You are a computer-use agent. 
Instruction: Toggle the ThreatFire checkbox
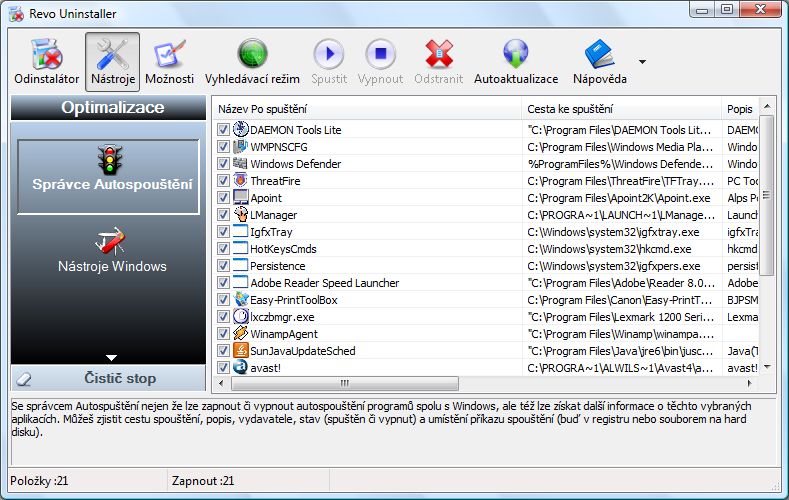(x=223, y=181)
